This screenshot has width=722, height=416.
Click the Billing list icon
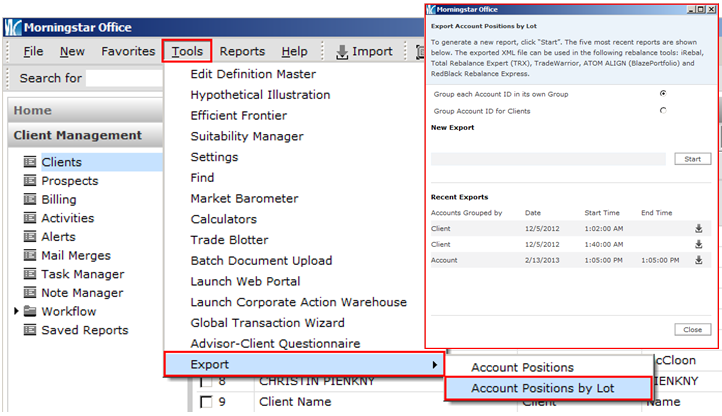click(x=29, y=199)
